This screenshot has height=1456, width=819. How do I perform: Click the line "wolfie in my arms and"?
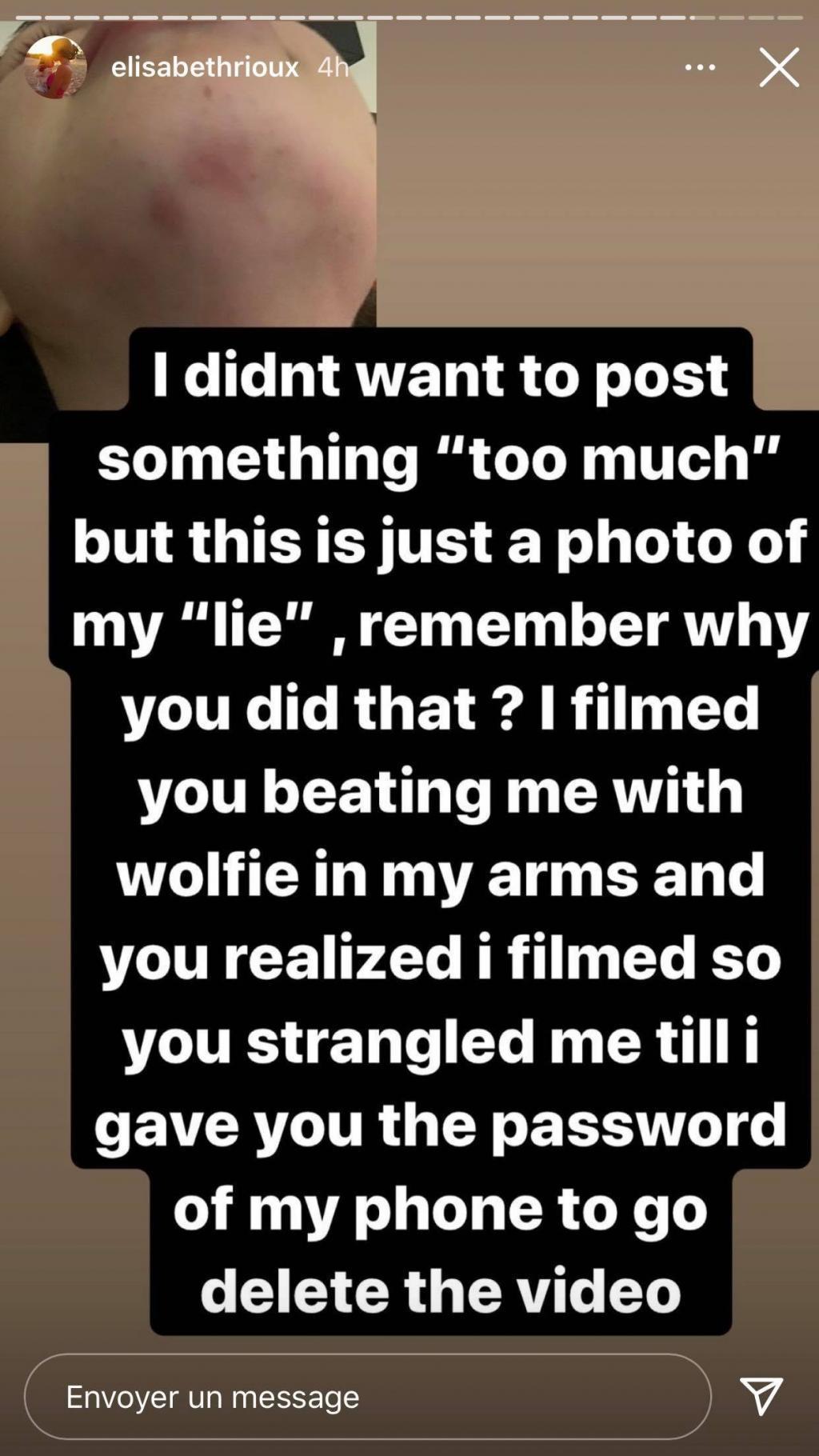441,874
